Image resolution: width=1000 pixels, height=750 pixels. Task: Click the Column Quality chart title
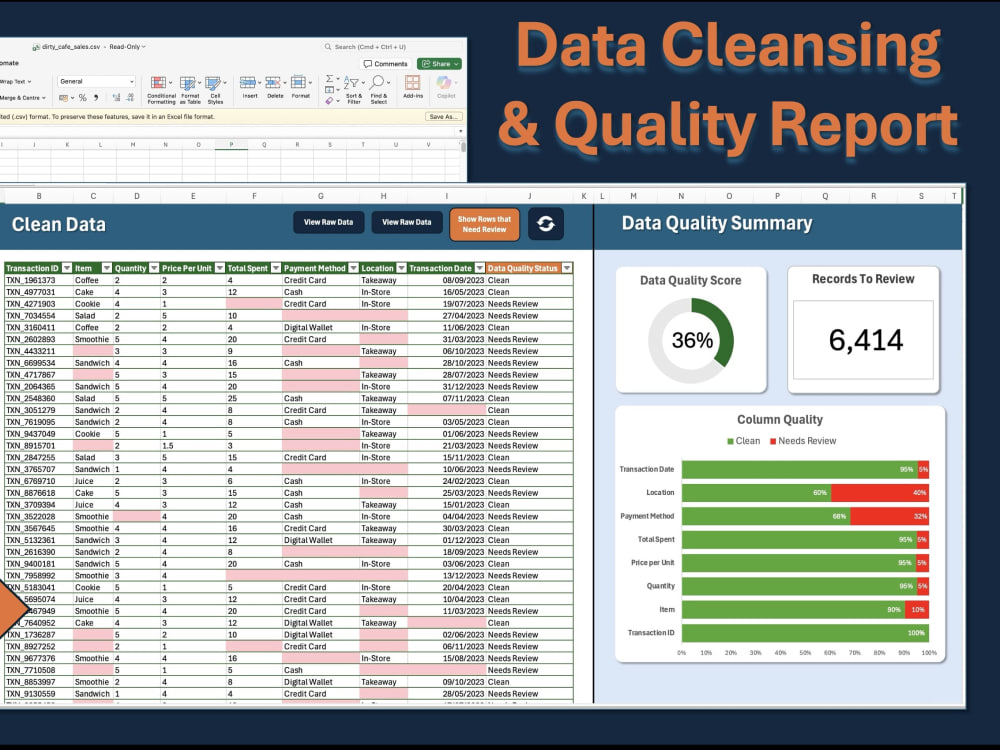(x=779, y=420)
